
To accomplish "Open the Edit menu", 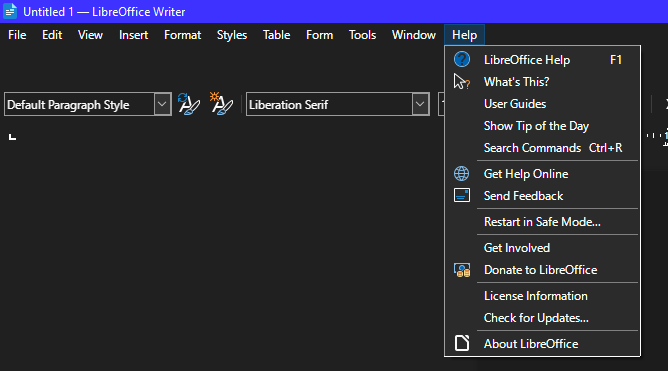I will [52, 35].
